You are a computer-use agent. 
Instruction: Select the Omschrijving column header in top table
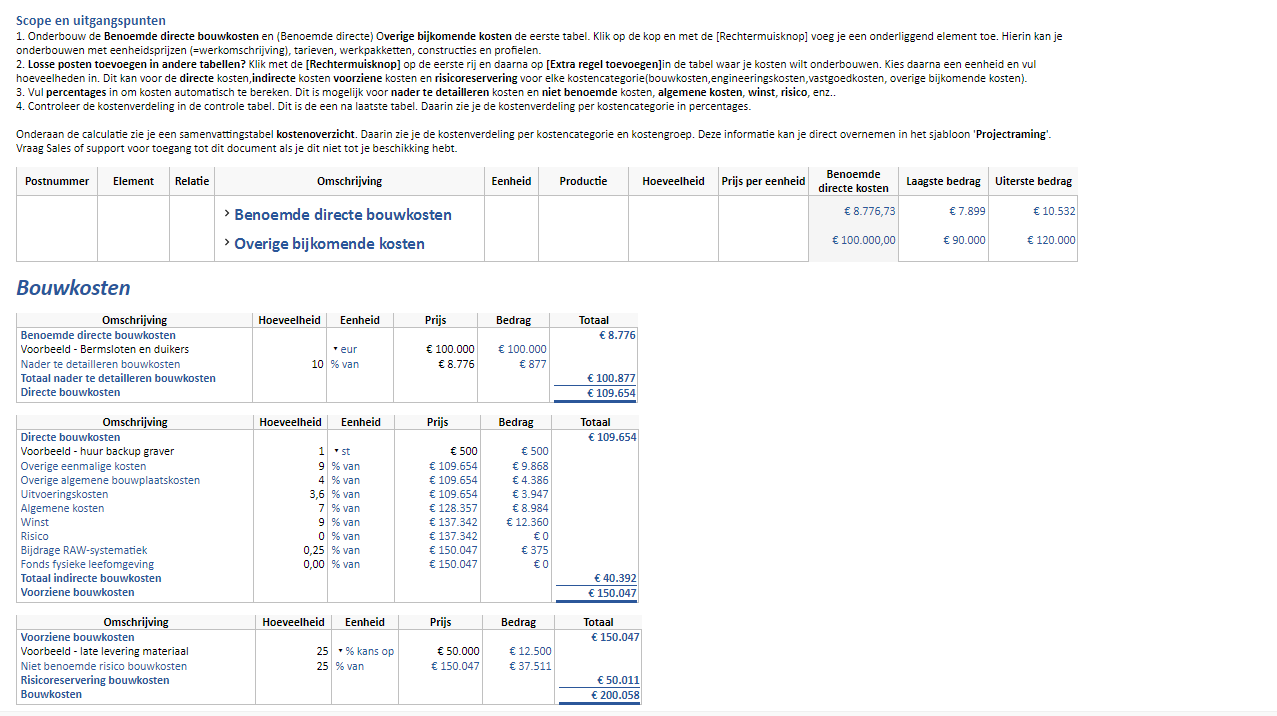pos(349,181)
